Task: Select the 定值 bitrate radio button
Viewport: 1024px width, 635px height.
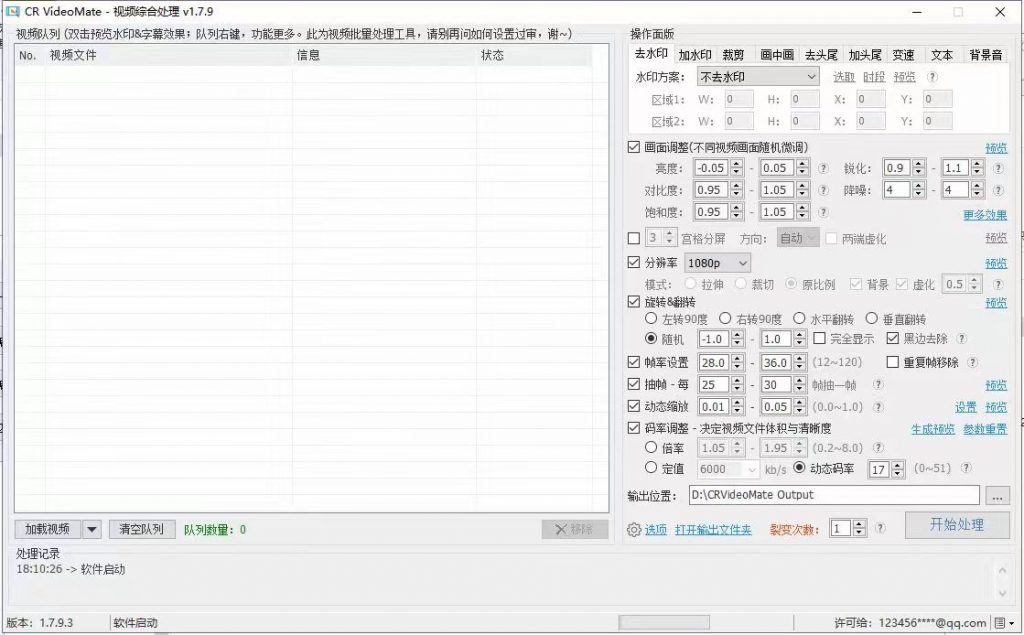Action: [x=650, y=468]
